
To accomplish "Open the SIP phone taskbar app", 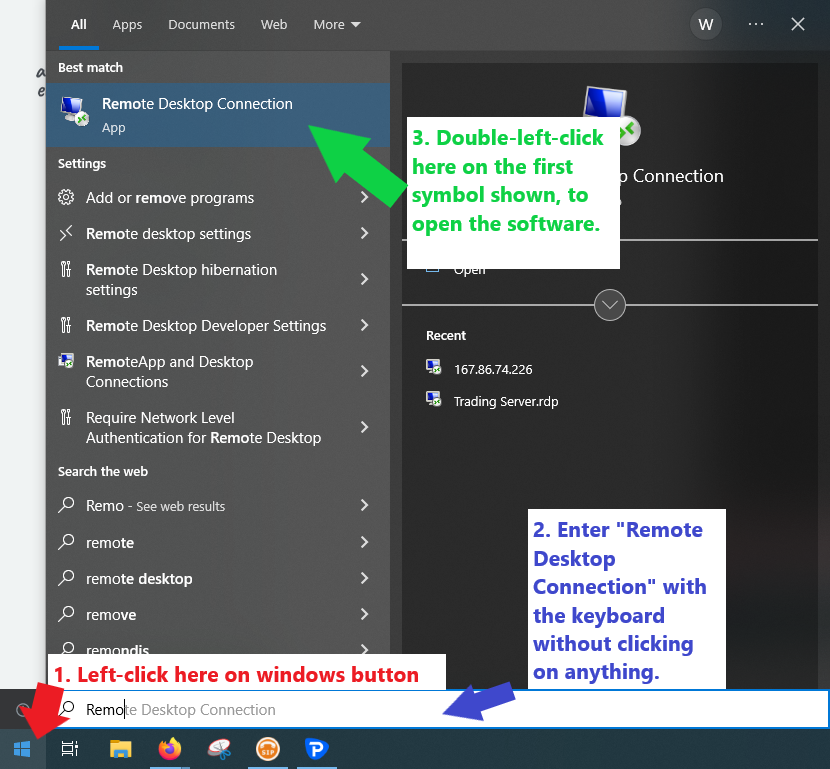I will coord(268,749).
